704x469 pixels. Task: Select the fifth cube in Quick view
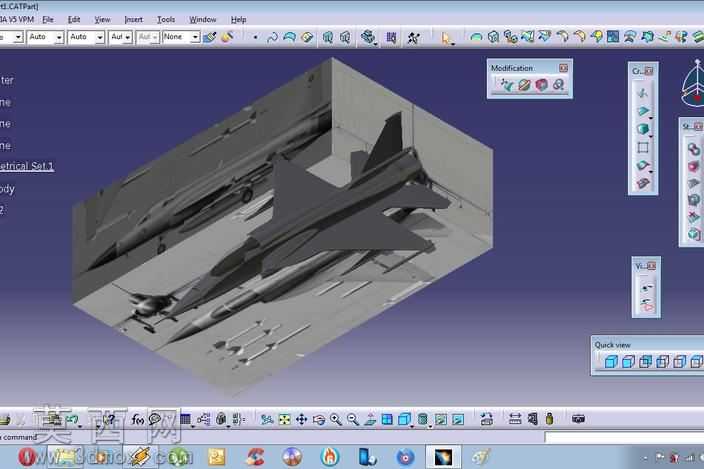pyautogui.click(x=679, y=362)
